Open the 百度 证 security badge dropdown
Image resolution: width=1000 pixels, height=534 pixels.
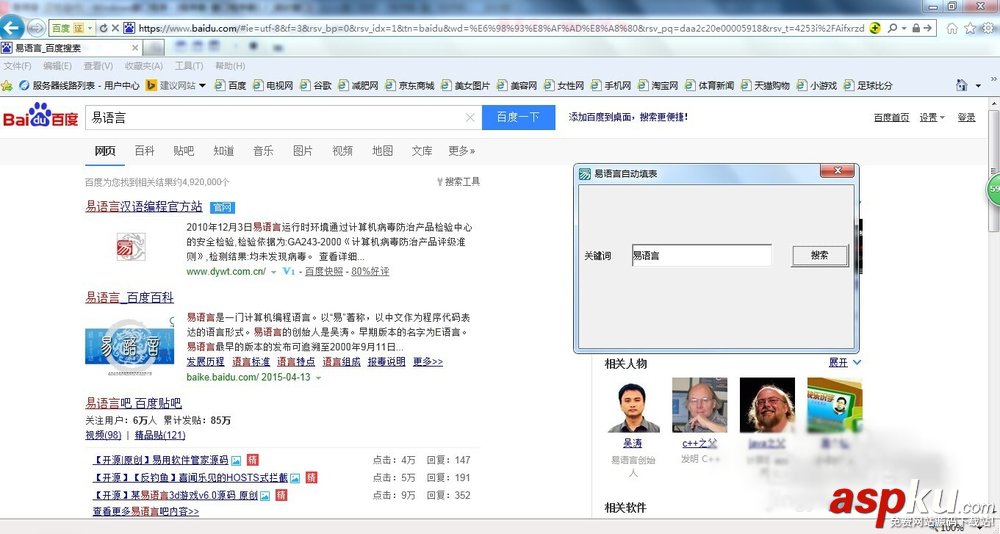pyautogui.click(x=73, y=28)
